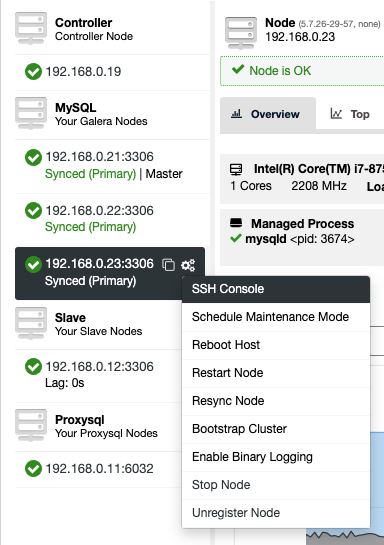
Task: Select Galera node 192.168.0.22:3306
Action: tap(100, 211)
